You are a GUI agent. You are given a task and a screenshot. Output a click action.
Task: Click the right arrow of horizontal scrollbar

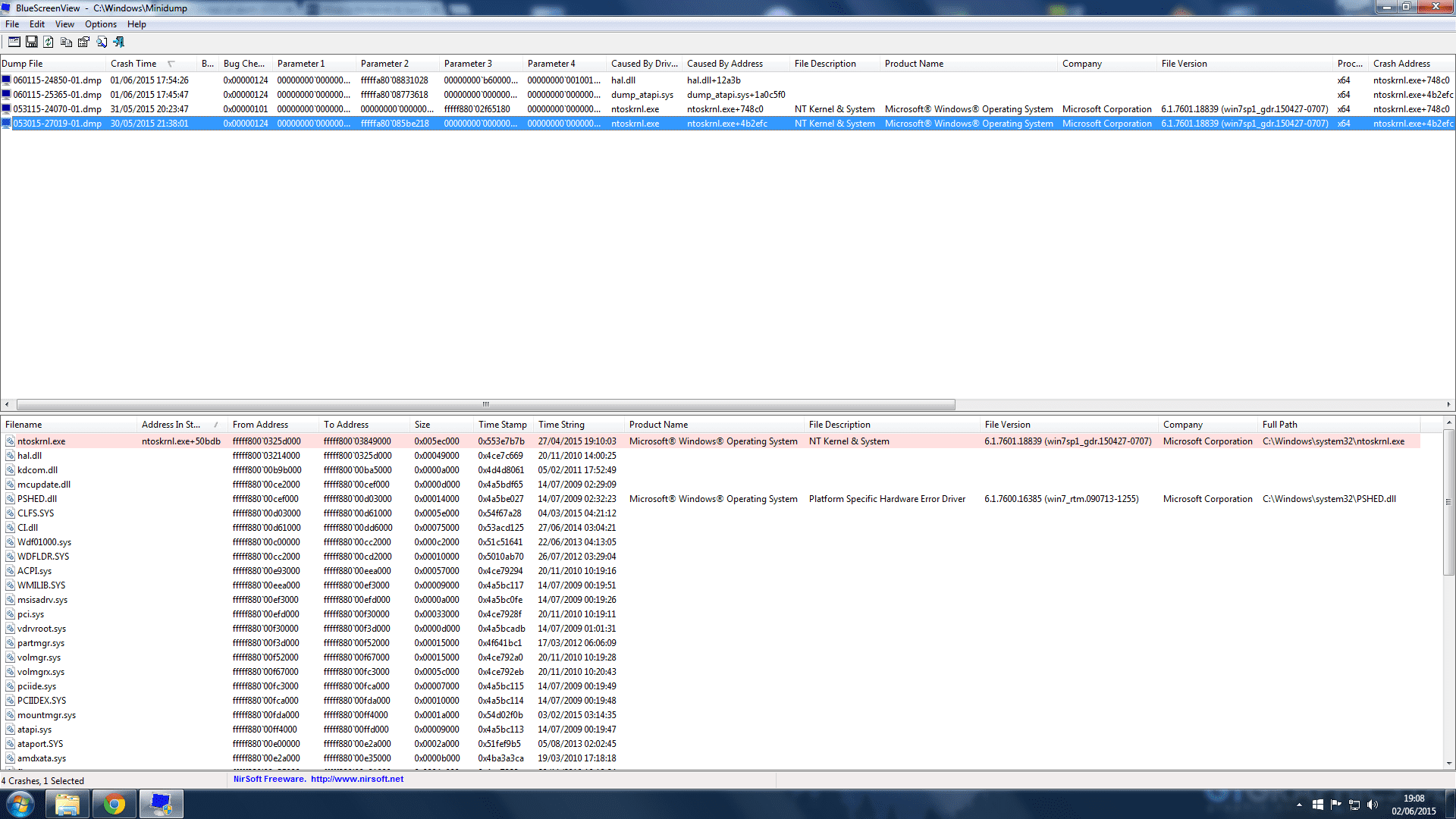[x=1448, y=404]
